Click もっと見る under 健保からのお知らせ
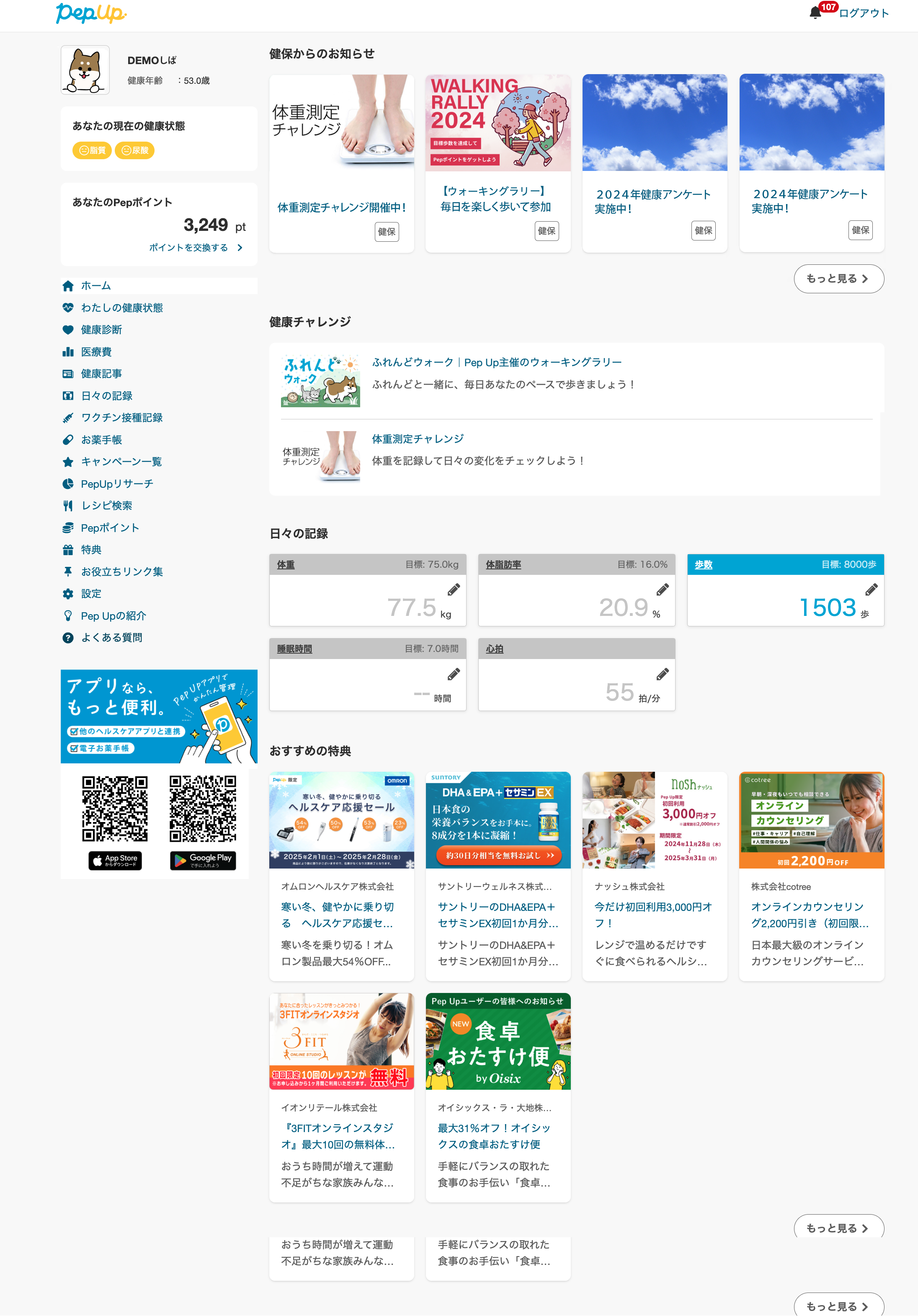This screenshot has height=1316, width=918. (838, 279)
